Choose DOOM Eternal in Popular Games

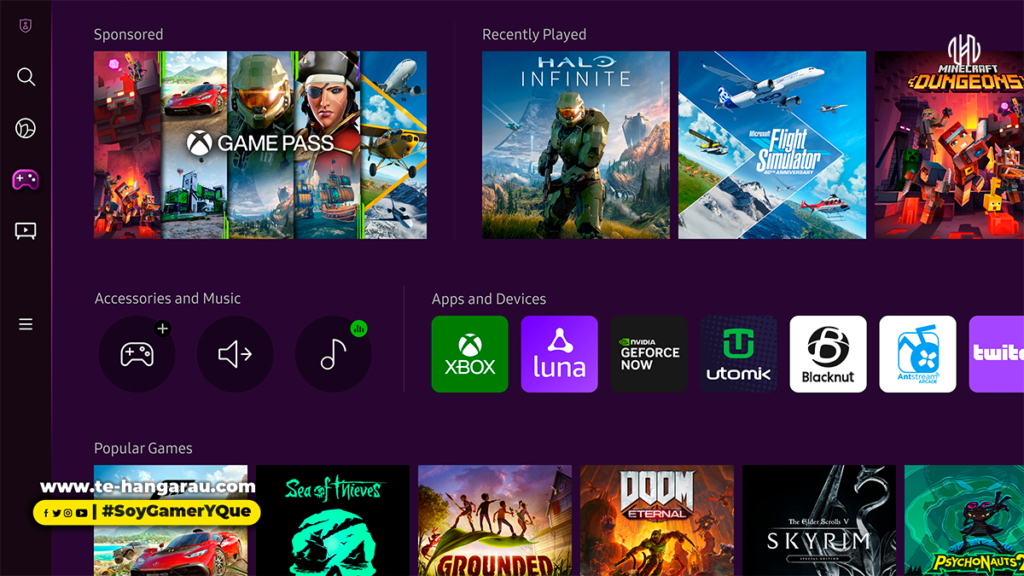pos(657,520)
